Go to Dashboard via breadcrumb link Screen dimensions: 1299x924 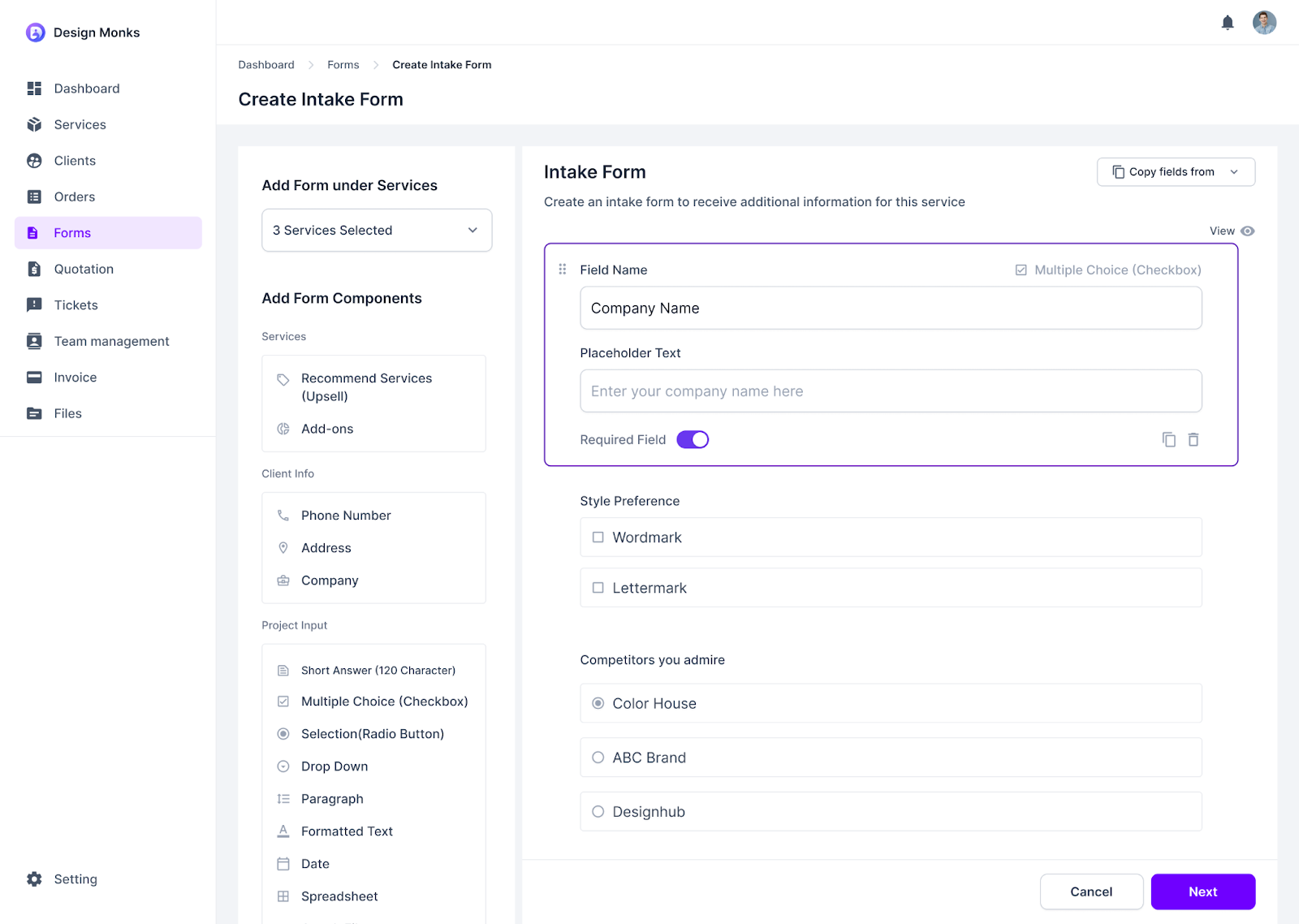[x=266, y=65]
